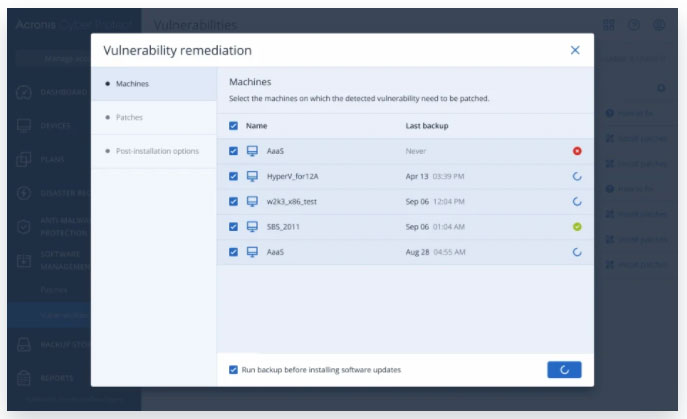This screenshot has height=419, width=687.
Task: Click the computer icon beside HyperV_for12A
Action: 252,177
